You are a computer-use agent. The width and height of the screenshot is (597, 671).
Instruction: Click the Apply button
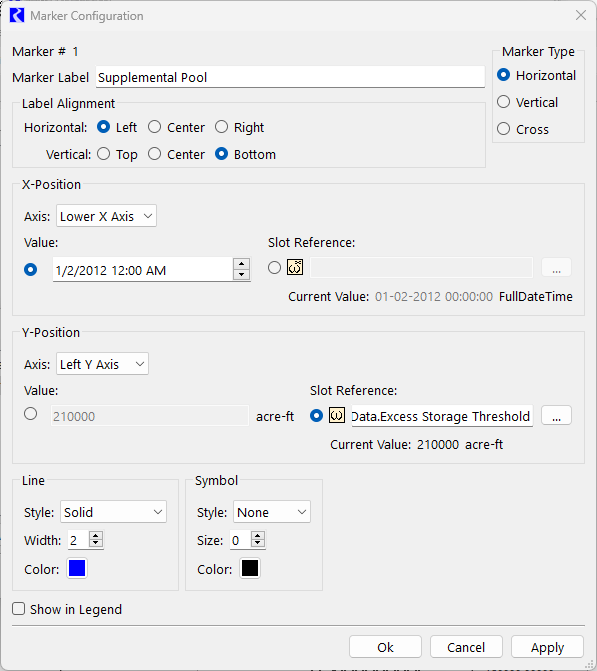547,647
